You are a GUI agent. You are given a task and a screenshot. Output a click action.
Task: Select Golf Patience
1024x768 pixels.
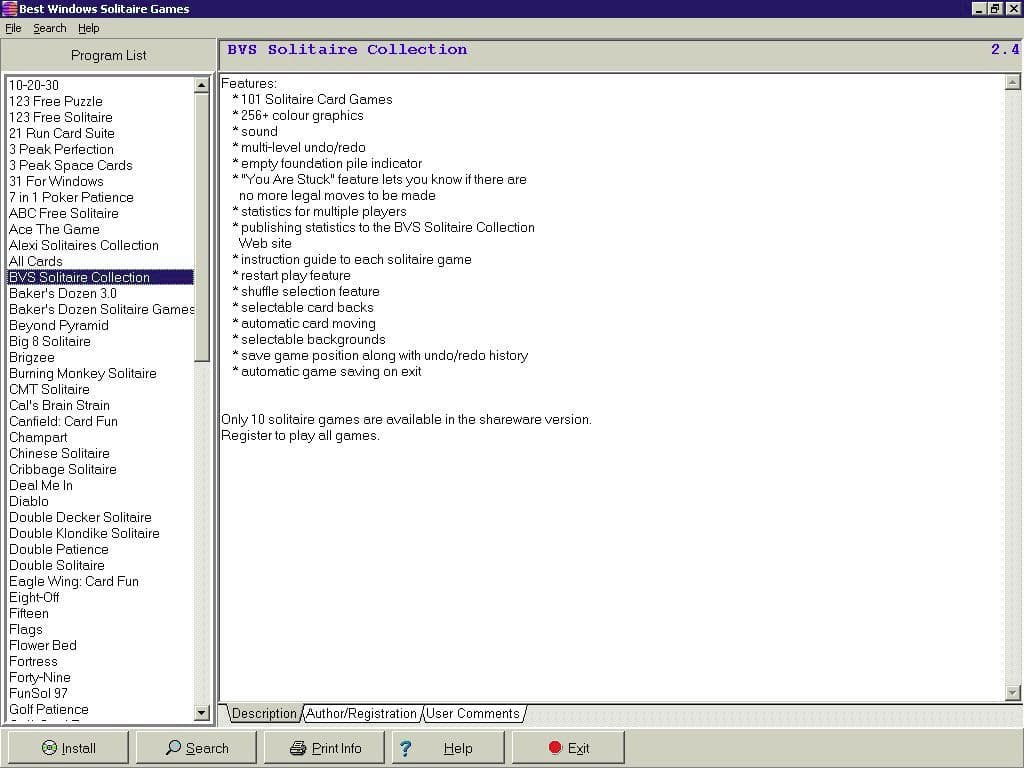[100, 709]
